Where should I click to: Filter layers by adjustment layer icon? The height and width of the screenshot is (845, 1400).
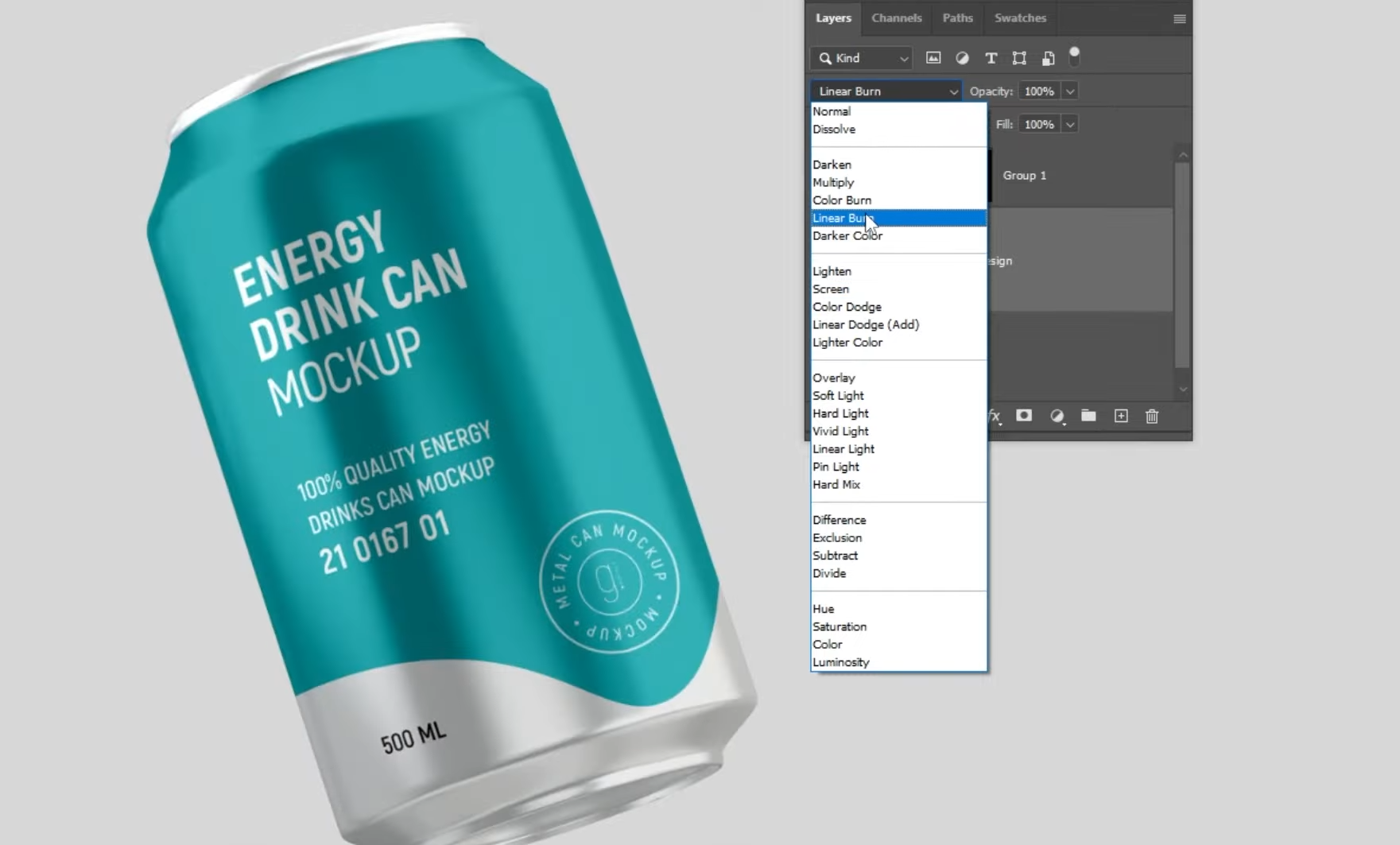(962, 58)
